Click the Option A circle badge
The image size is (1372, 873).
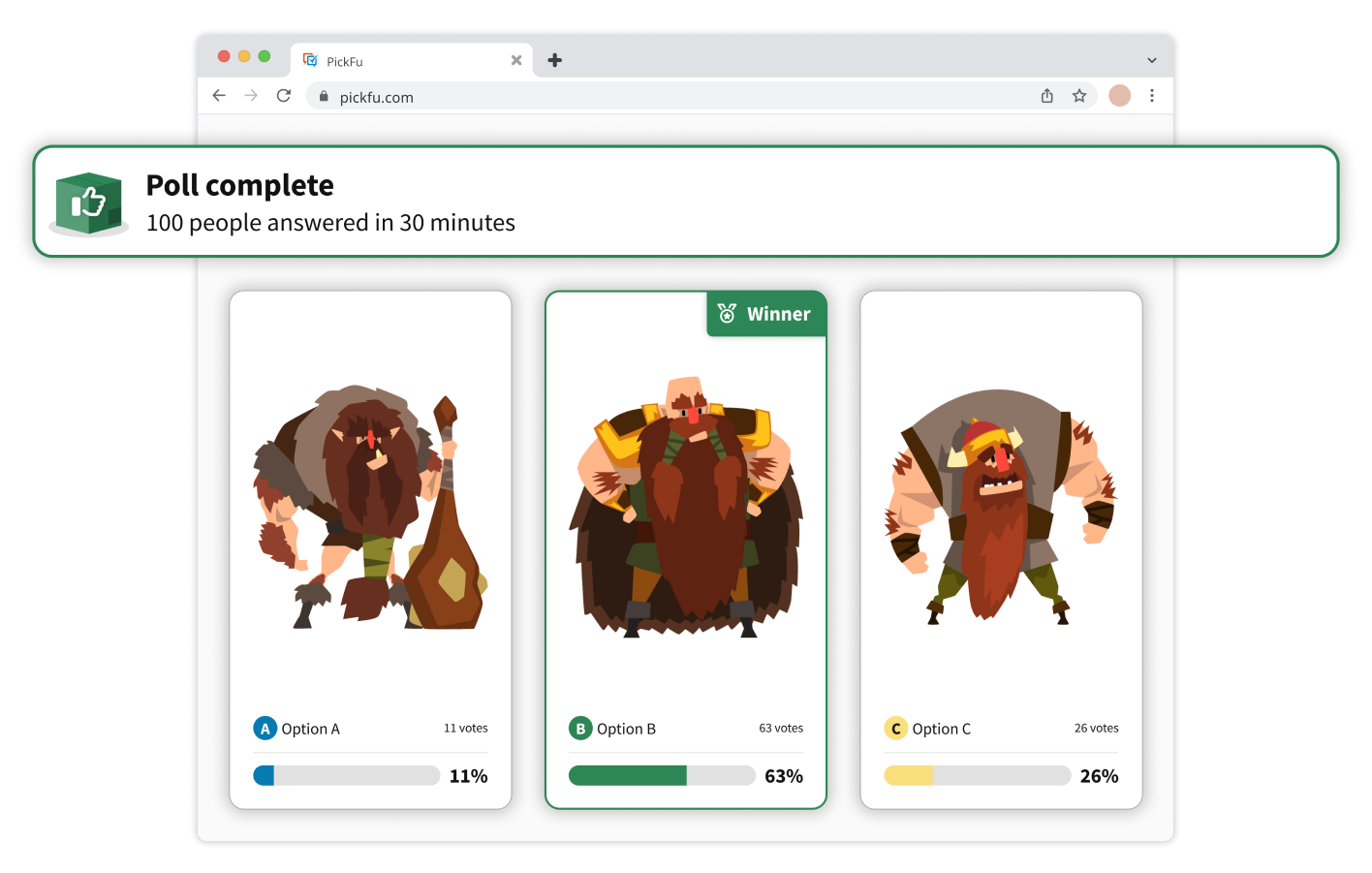tap(265, 728)
